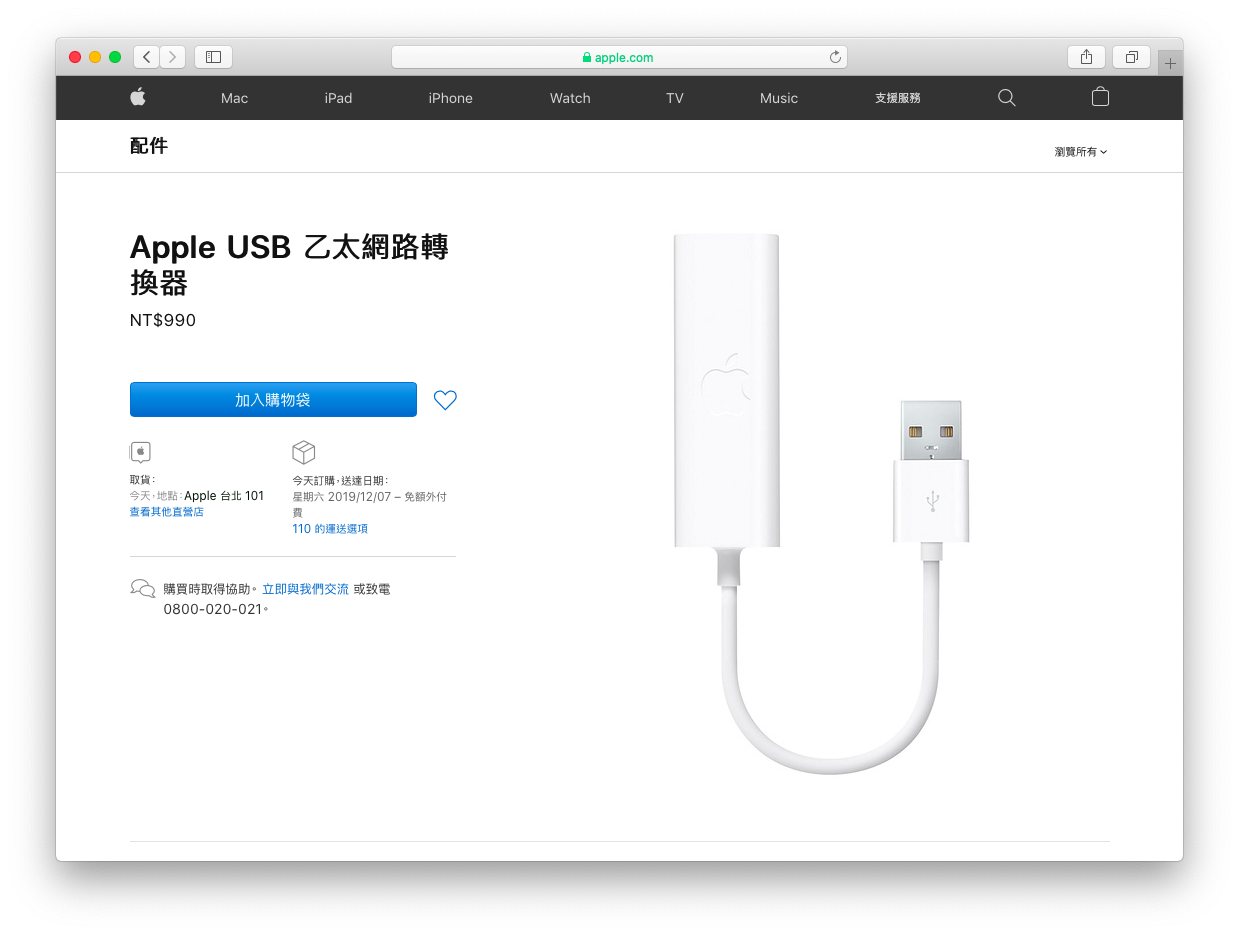Image resolution: width=1239 pixels, height=935 pixels.
Task: Open the Mac menu item
Action: 234,98
